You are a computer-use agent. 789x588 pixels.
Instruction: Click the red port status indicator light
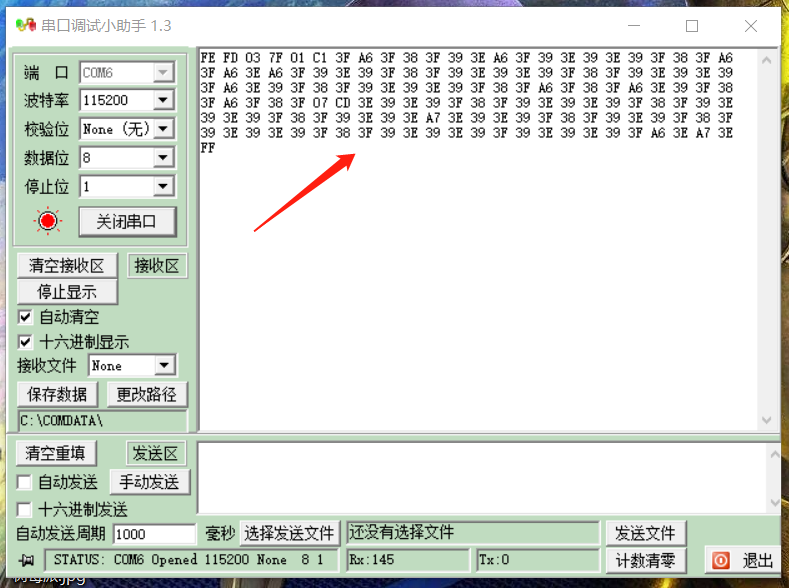(x=48, y=221)
